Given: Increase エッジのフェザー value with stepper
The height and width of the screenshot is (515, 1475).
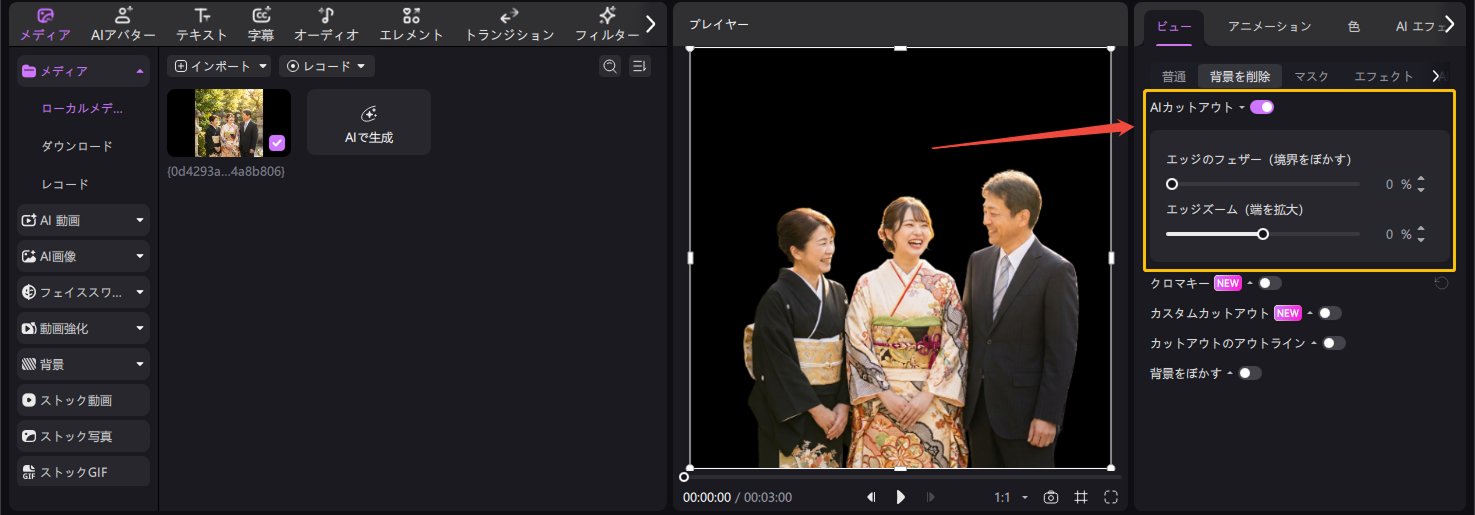Looking at the screenshot, I should pos(1421,180).
